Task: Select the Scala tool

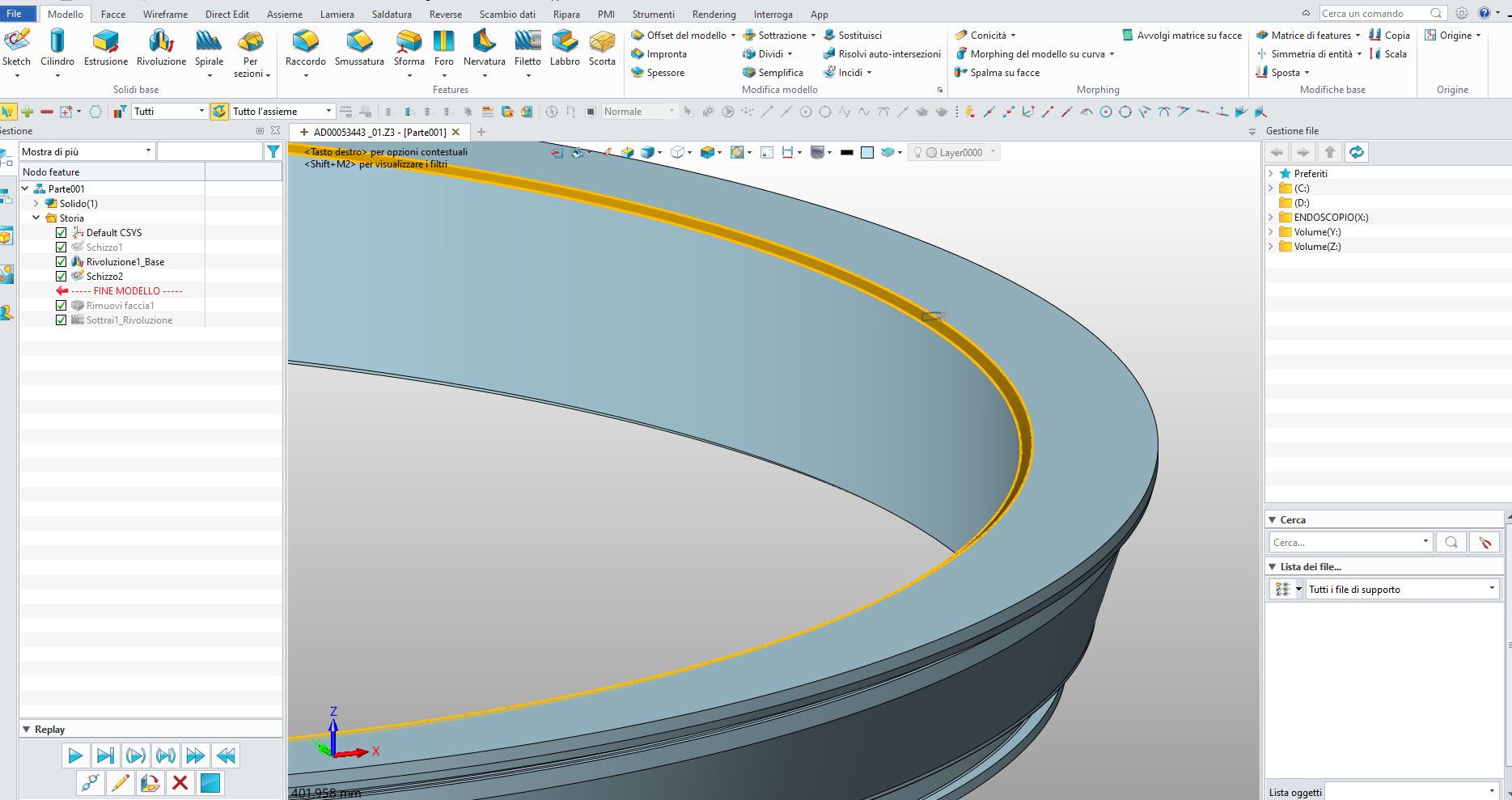Action: [x=1388, y=54]
